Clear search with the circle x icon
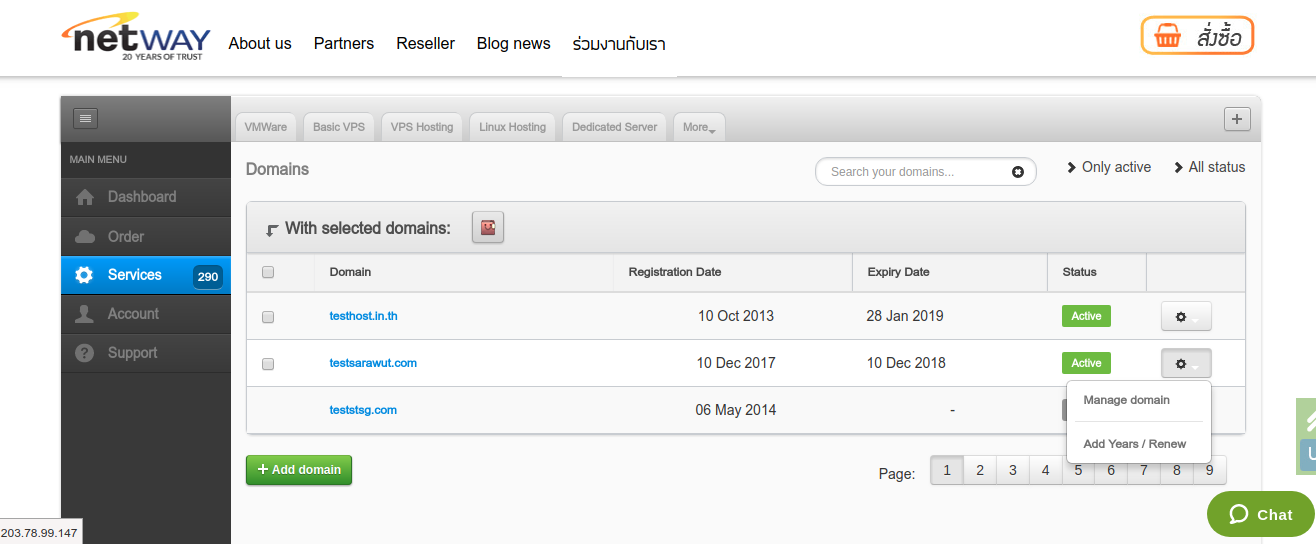The height and width of the screenshot is (544, 1316). (1018, 172)
